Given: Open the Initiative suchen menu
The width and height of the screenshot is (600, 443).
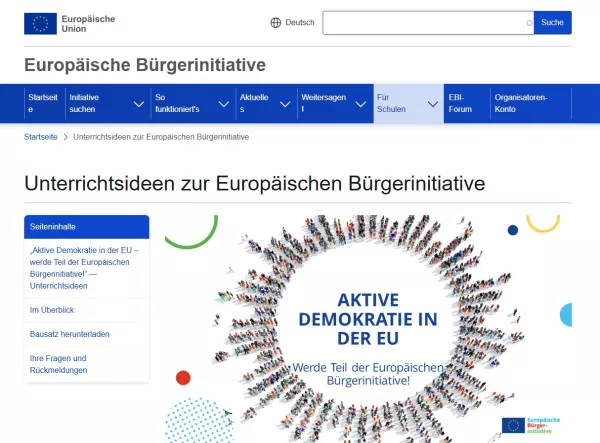Looking at the screenshot, I should (84, 103).
